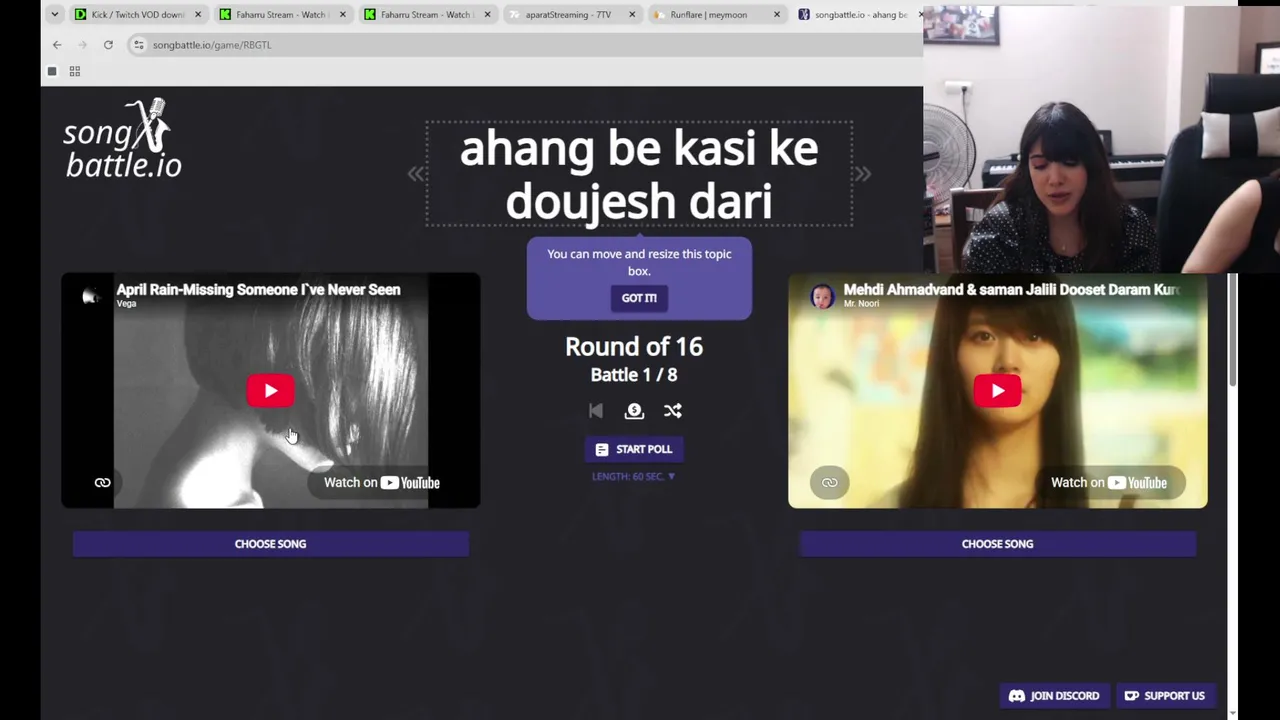
Task: Click the songbattle.io logo
Action: [123, 139]
